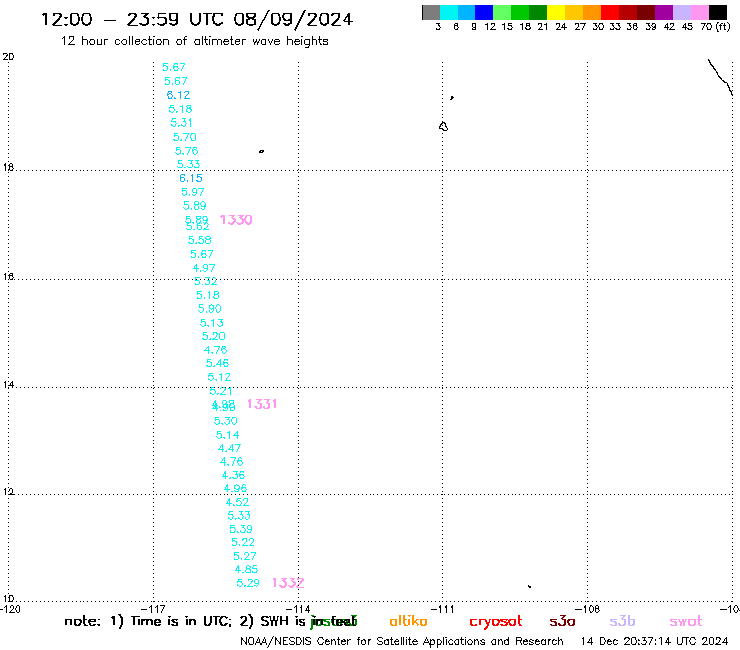The image size is (740, 650).
Task: Click the lavender swatch in the color scale
Action: point(681,12)
